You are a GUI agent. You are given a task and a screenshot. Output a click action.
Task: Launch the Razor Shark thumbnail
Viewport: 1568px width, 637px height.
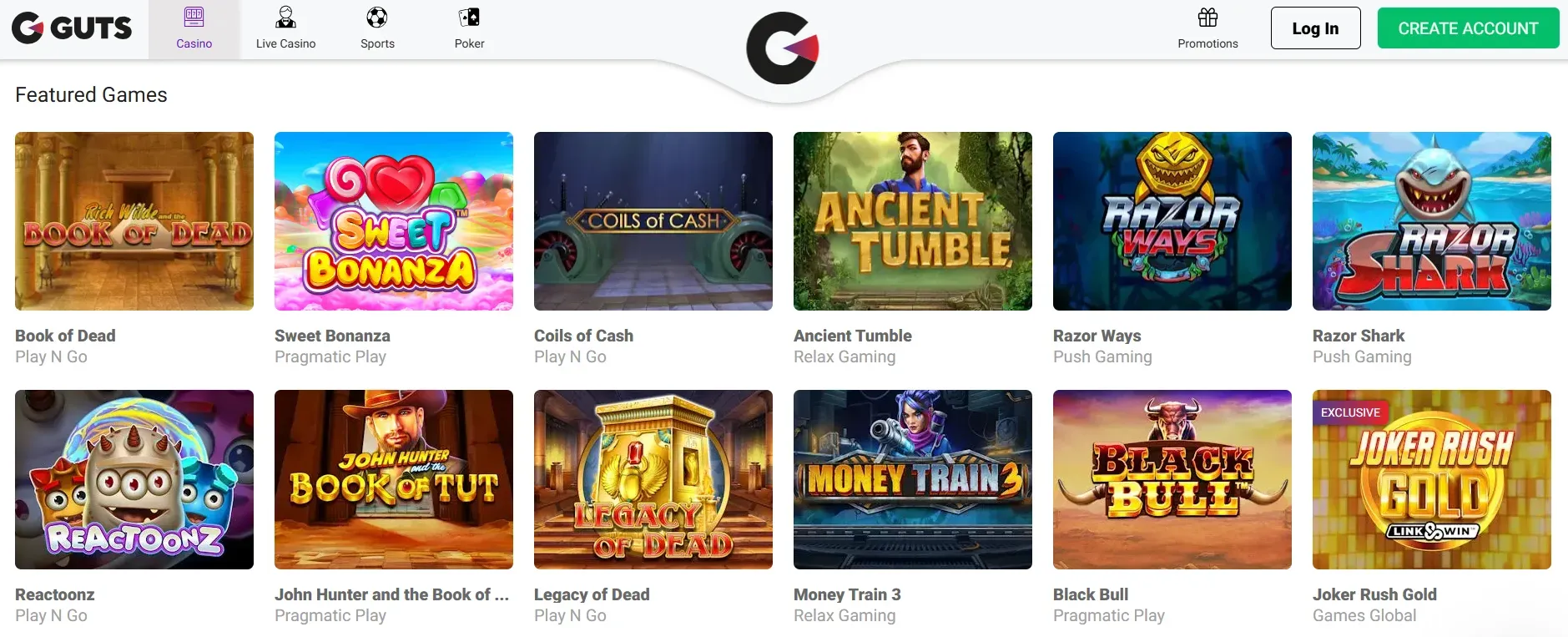[1432, 221]
